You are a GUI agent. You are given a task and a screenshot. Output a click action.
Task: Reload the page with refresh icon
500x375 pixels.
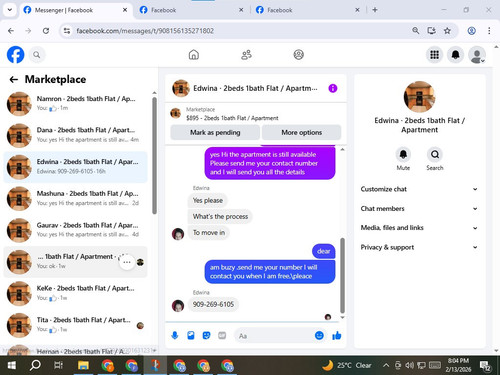point(46,31)
